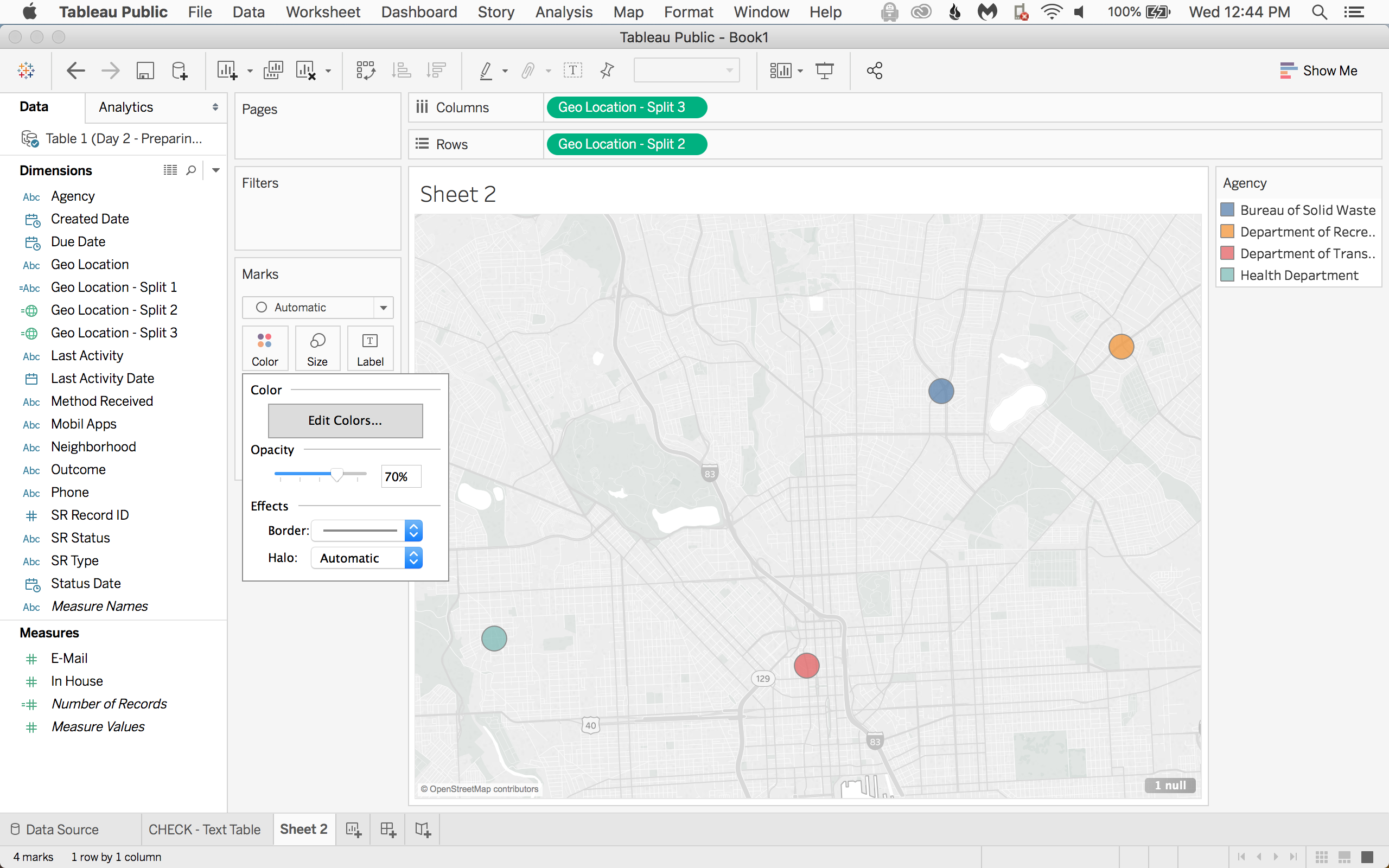Undo with the back arrow icon
The width and height of the screenshot is (1389, 868).
tap(76, 71)
